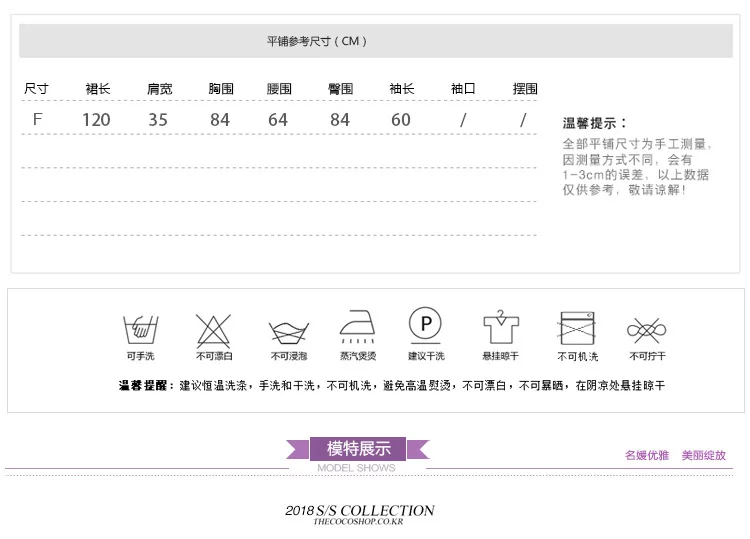Click the waist value 64
This screenshot has height=539, width=750.
[278, 120]
